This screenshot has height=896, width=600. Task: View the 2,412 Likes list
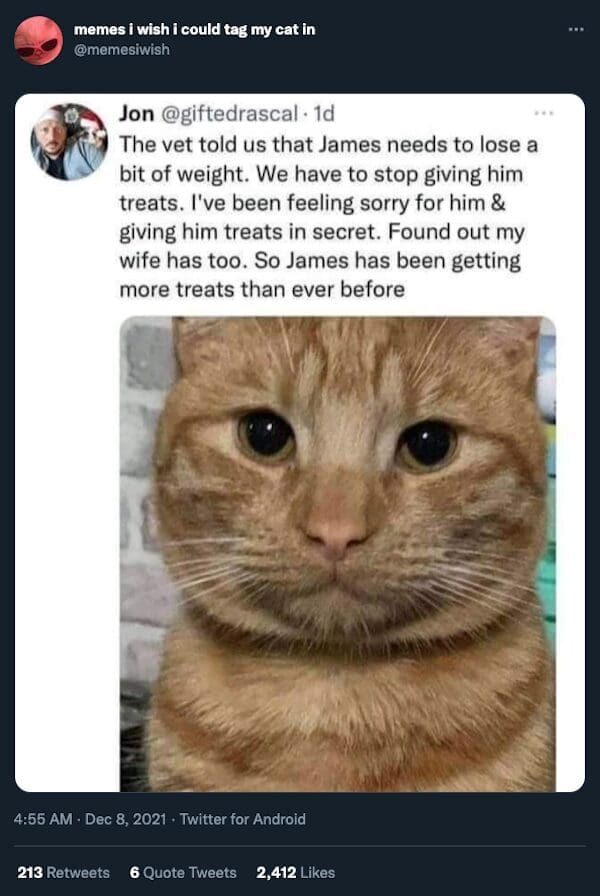(x=295, y=873)
